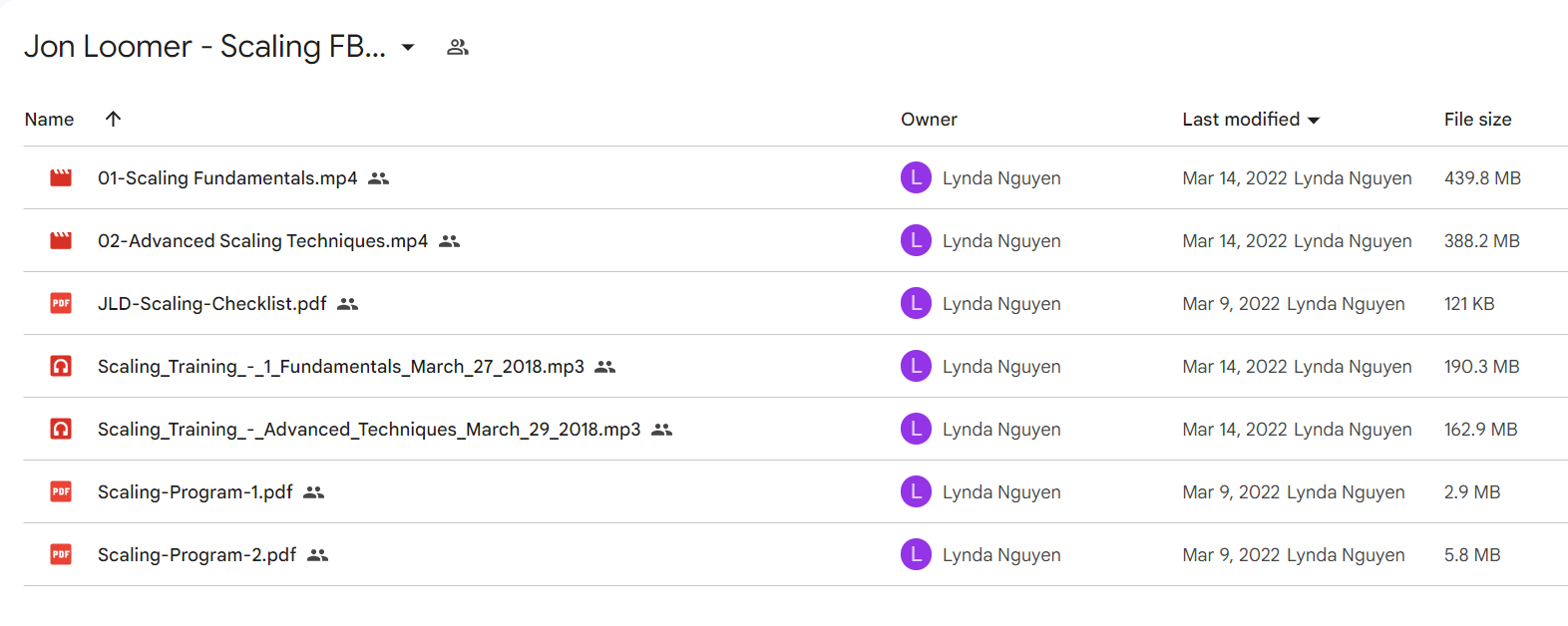Sort the list by the Name column header

click(49, 120)
